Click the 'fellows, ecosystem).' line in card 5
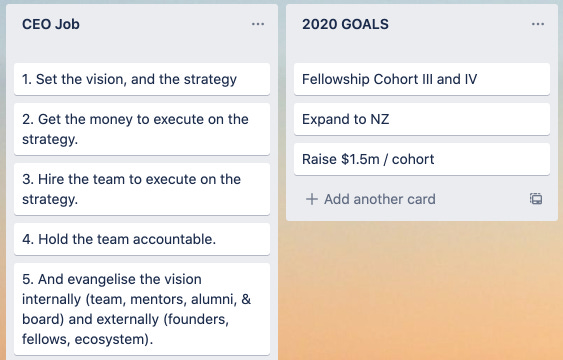The image size is (563, 360). point(87,339)
